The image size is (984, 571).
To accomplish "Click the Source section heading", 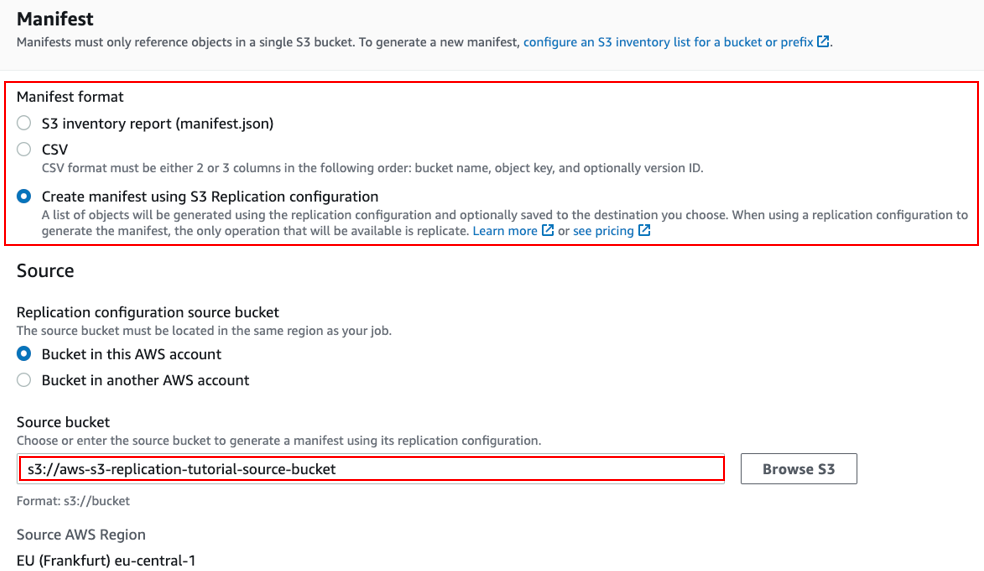I will 45,270.
